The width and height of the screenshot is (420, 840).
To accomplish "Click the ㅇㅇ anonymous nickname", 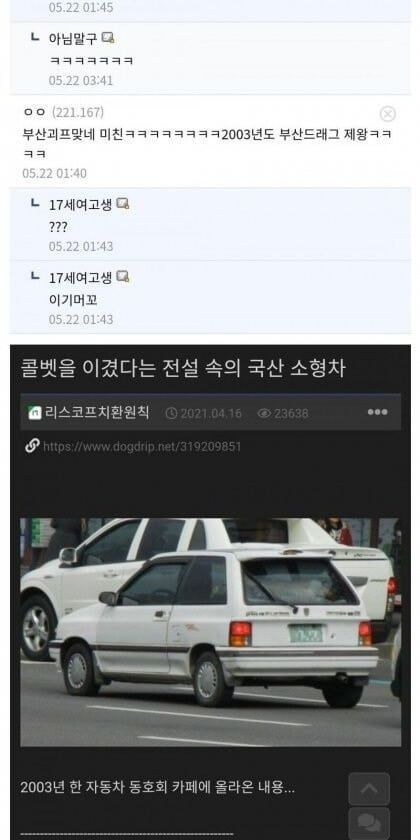I will click(x=35, y=112).
